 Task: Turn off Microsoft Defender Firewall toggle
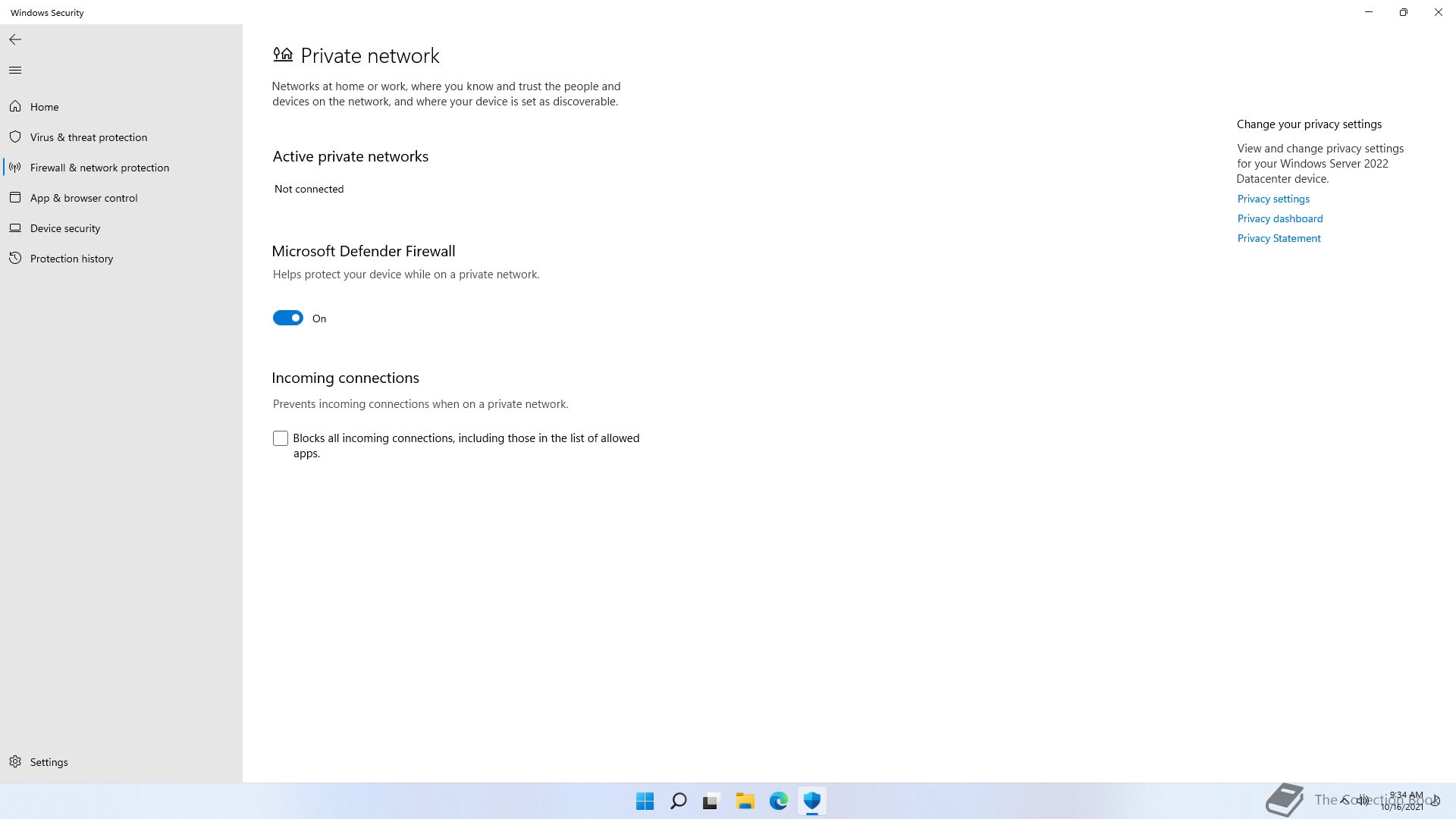click(288, 318)
